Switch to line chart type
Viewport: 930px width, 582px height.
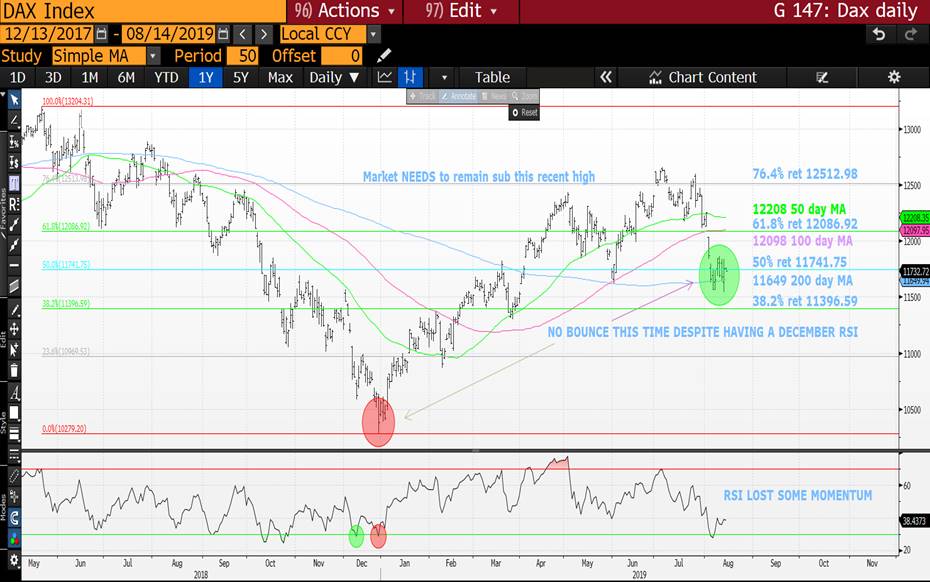(x=384, y=77)
